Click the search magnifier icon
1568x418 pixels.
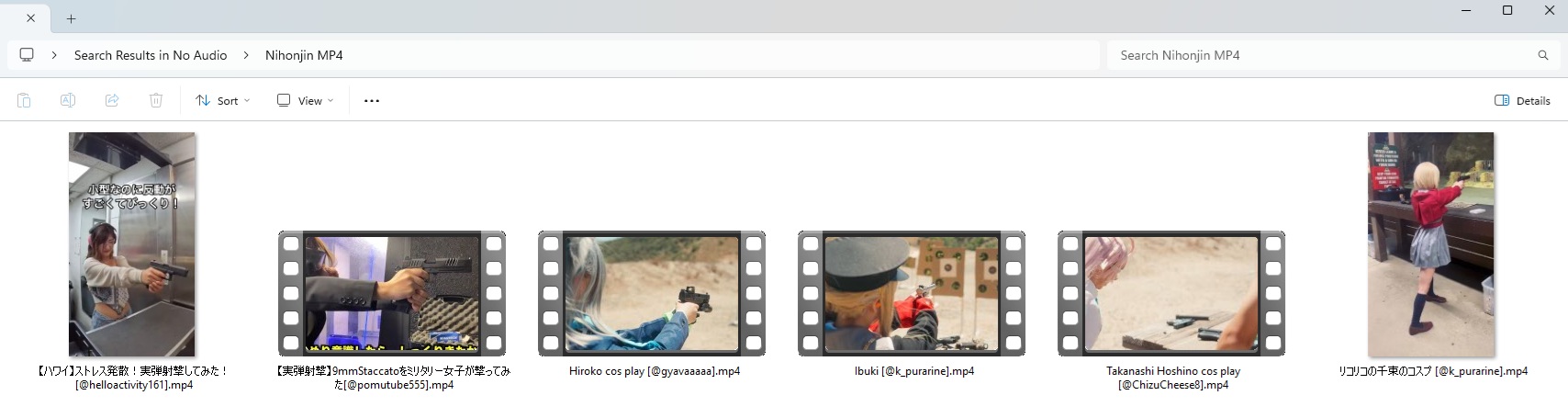tap(1543, 55)
